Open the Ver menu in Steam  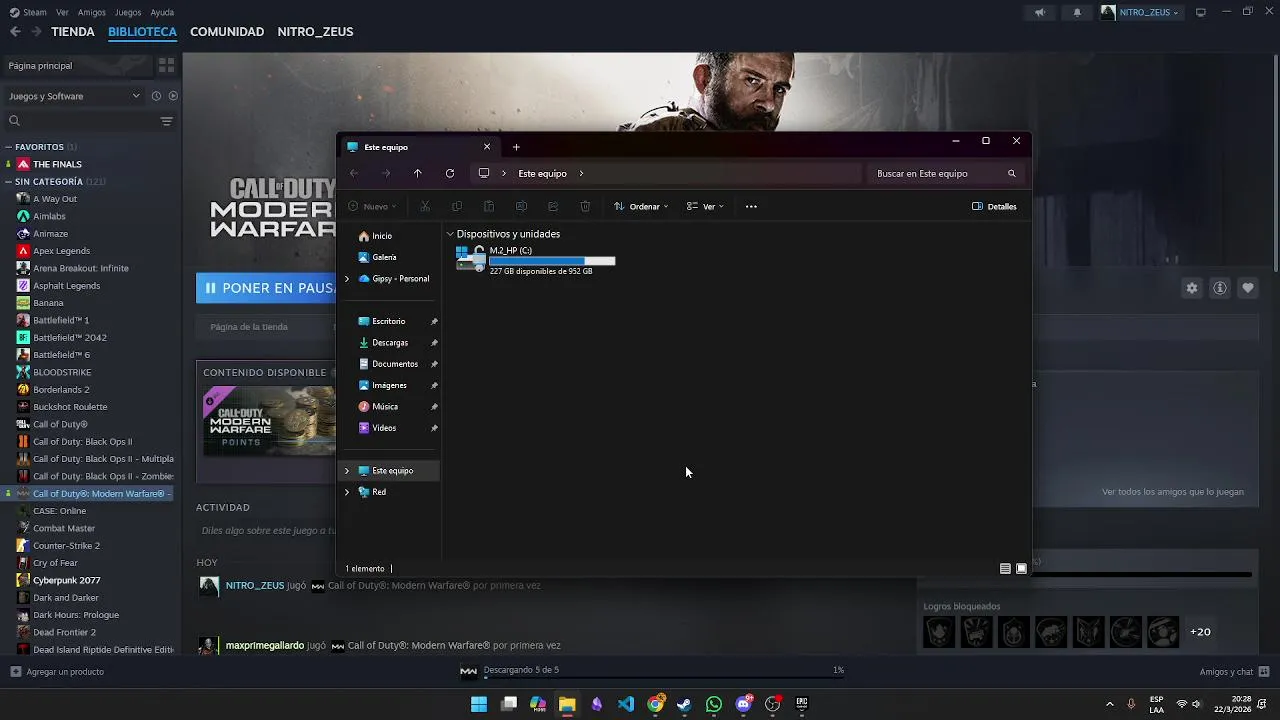coord(63,12)
